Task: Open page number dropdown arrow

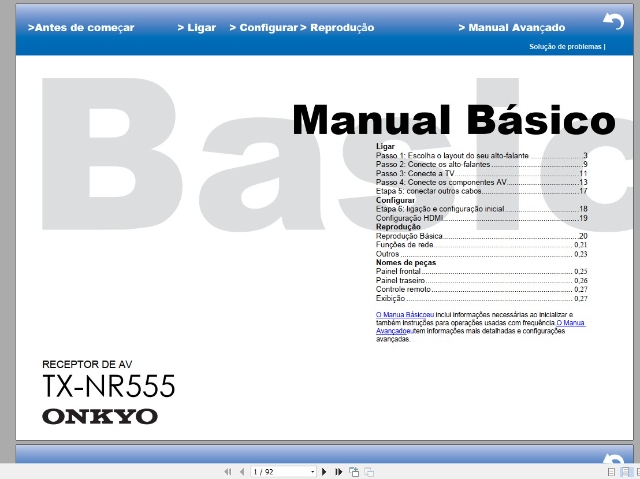Action: [313, 472]
